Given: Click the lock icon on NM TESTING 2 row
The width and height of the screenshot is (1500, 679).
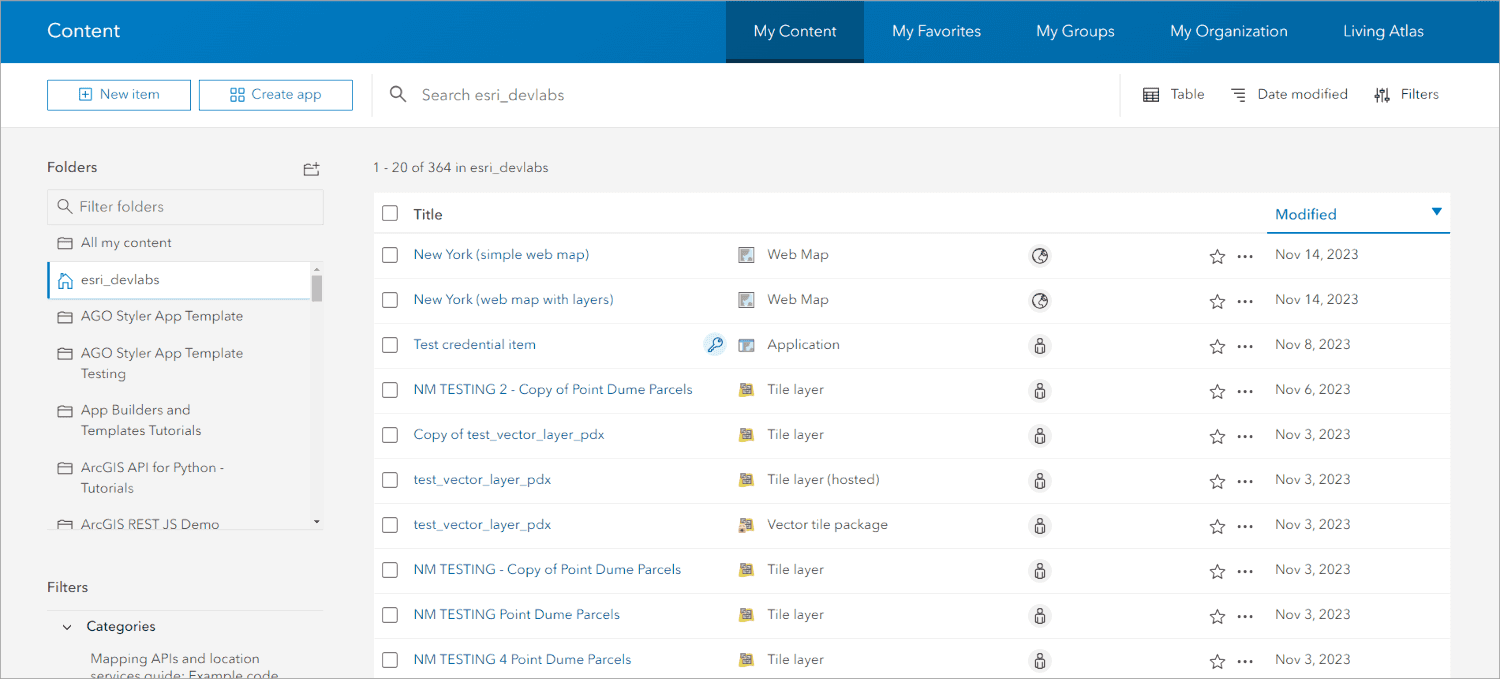Looking at the screenshot, I should coord(1040,390).
